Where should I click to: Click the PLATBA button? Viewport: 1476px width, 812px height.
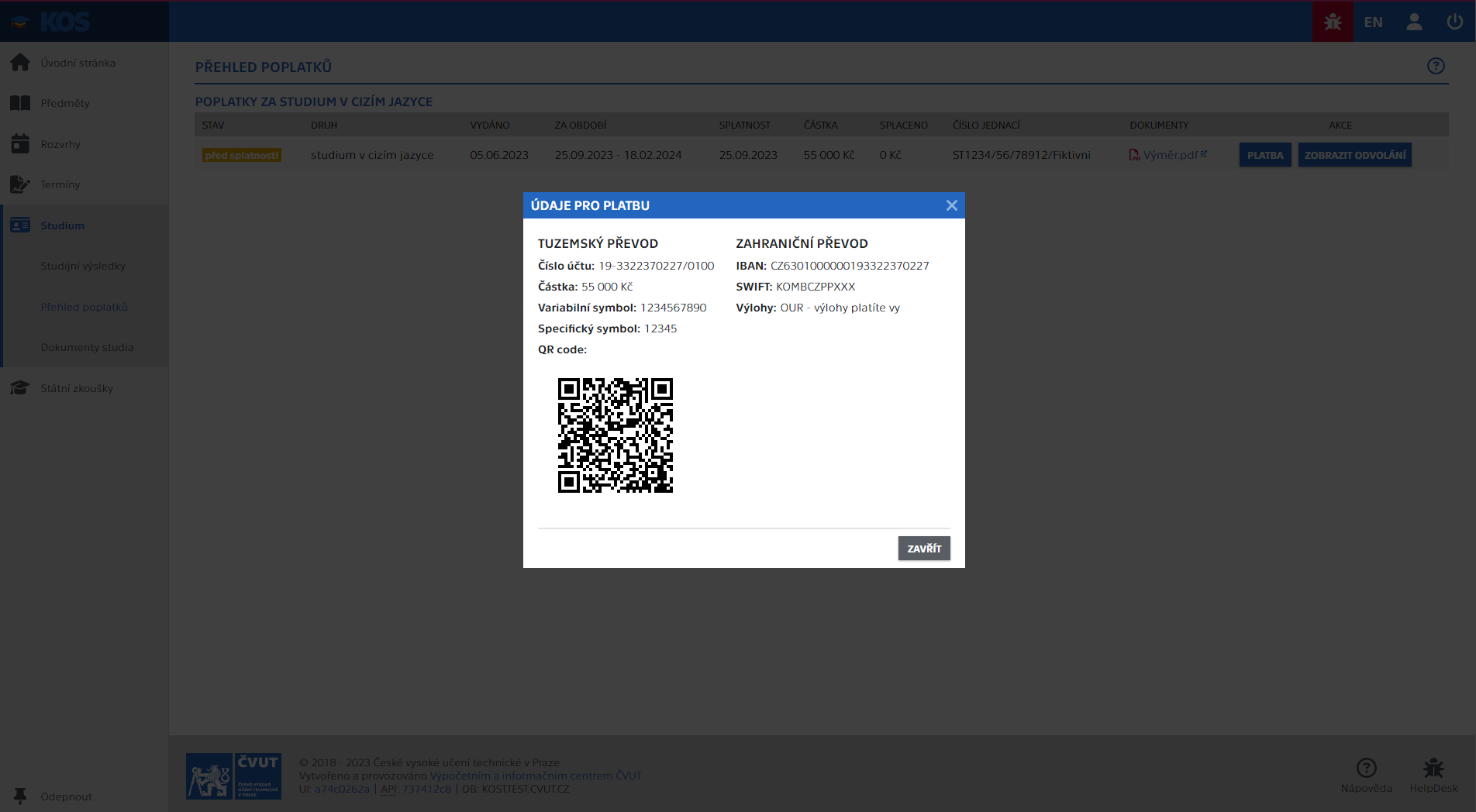pos(1265,155)
